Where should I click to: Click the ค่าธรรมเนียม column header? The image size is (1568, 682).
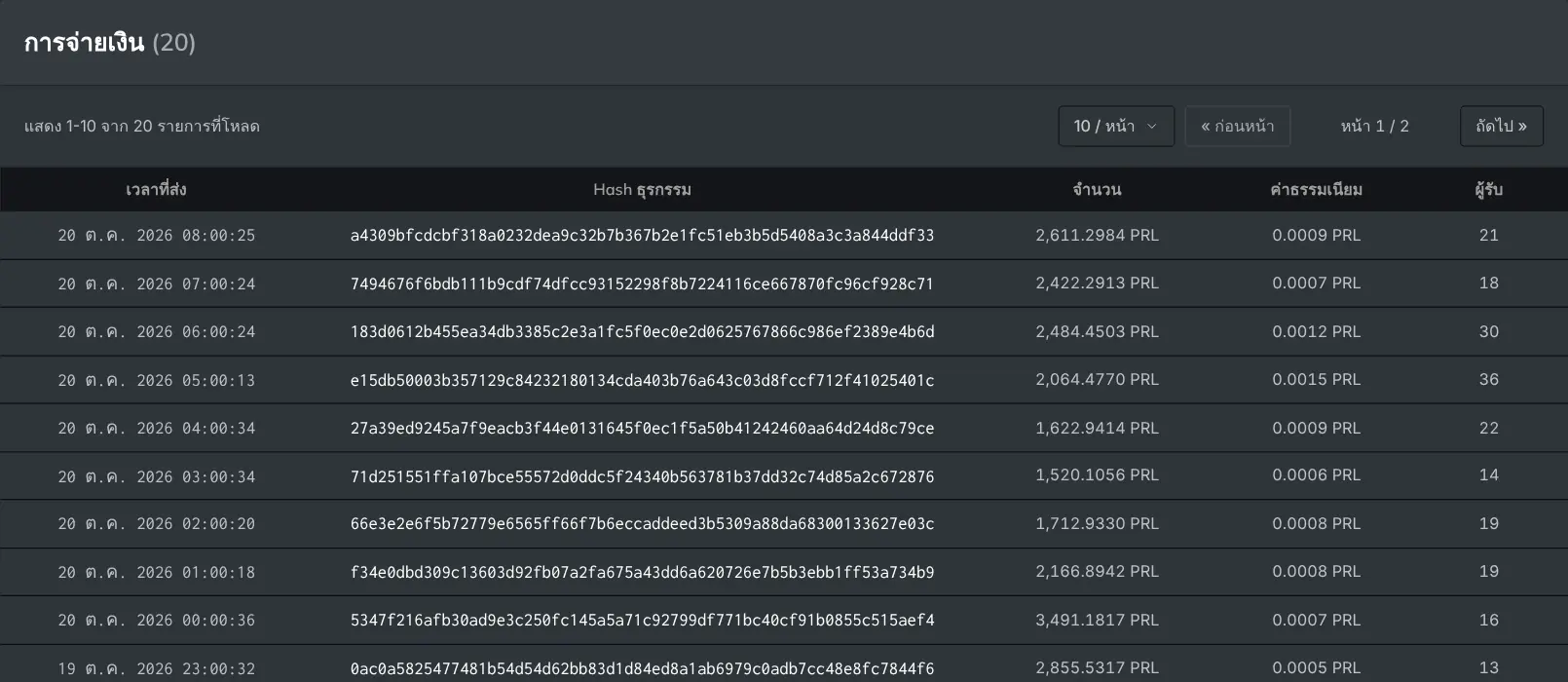point(1317,189)
